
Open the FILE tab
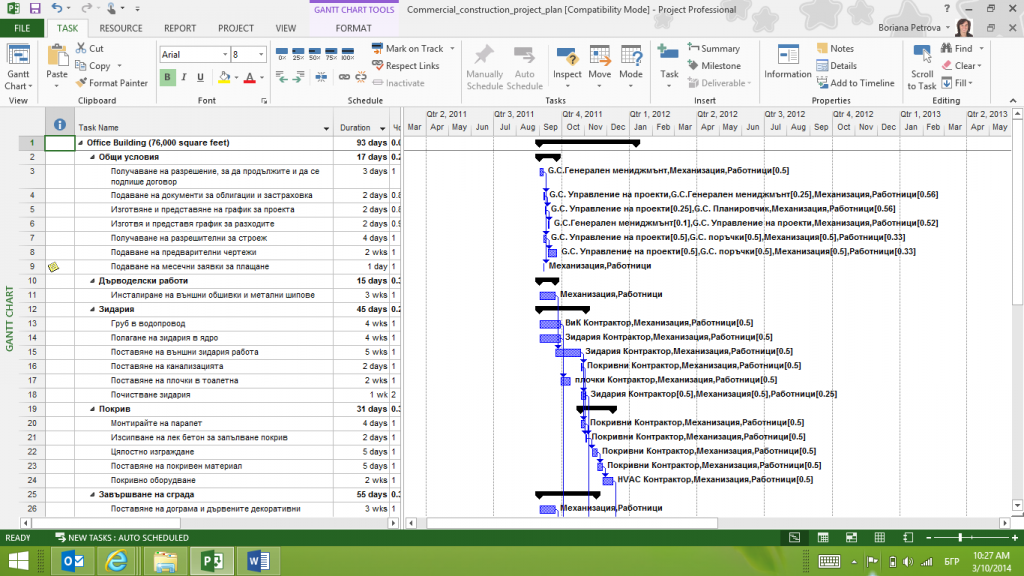(22, 28)
